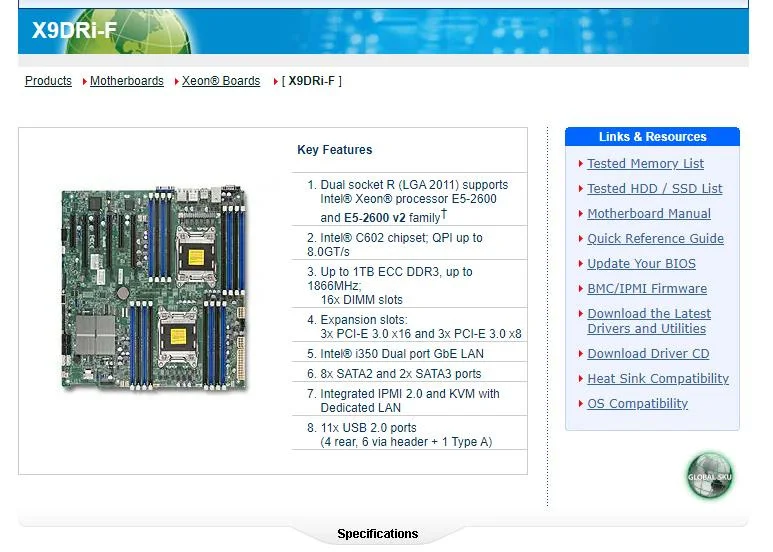Open the Products breadcrumb link
Viewport: 773px width, 552px height.
pos(48,81)
